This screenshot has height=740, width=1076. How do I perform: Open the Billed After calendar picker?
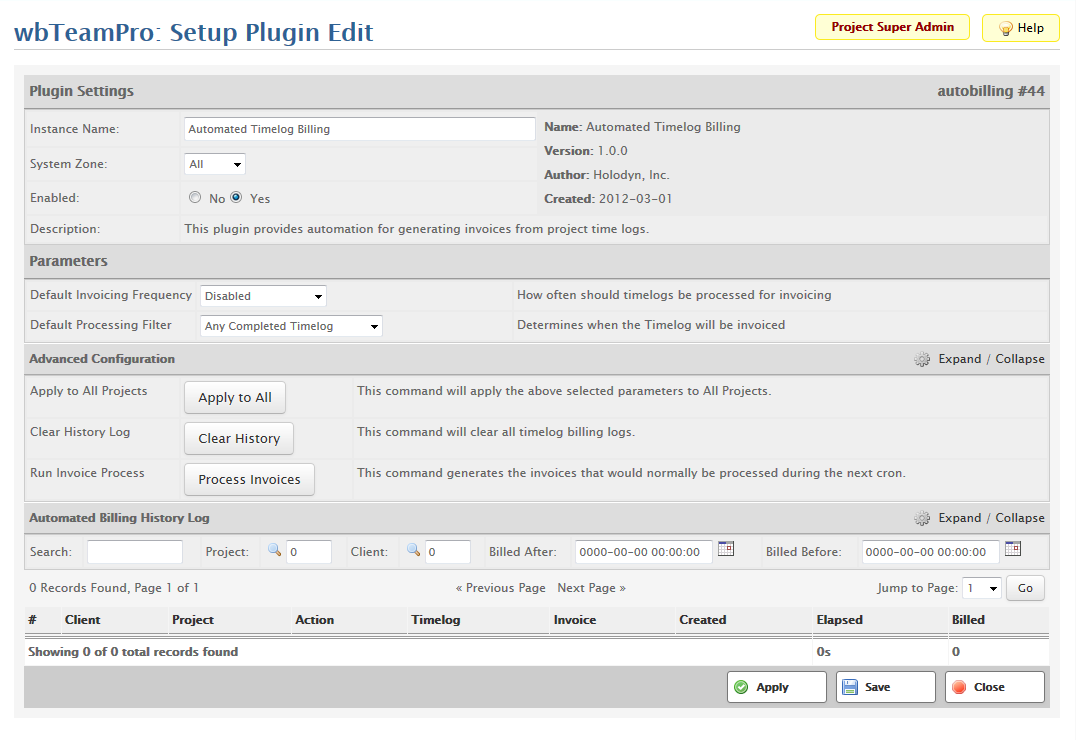point(726,549)
